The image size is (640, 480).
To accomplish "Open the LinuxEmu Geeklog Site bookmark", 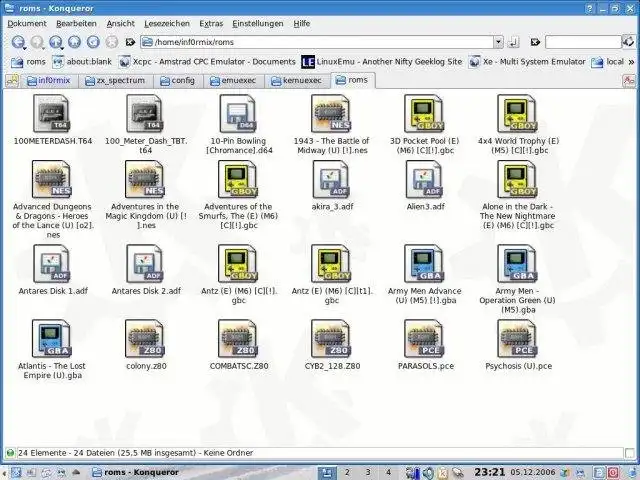I will (382, 62).
